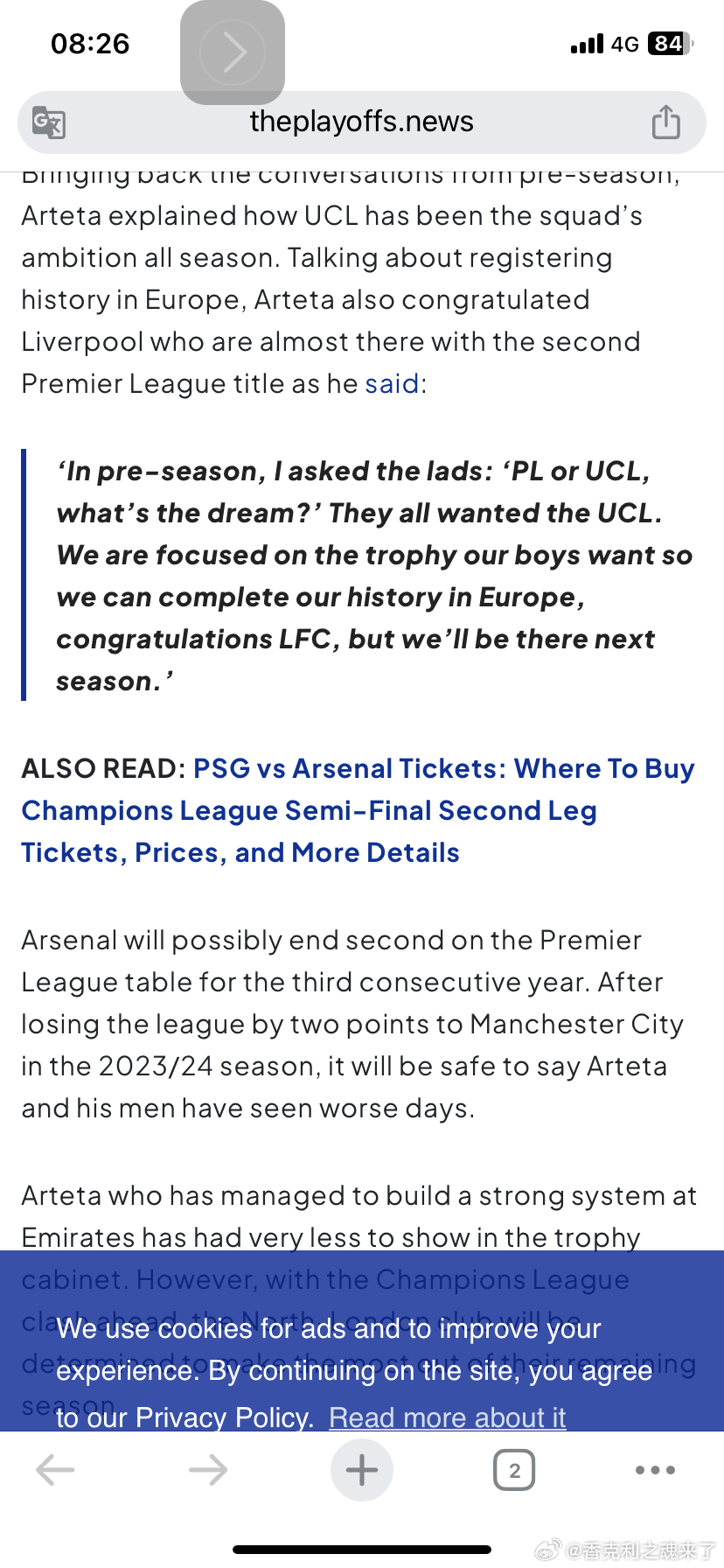
Task: Tap the back arrow in bottom toolbar
Action: 55,1470
